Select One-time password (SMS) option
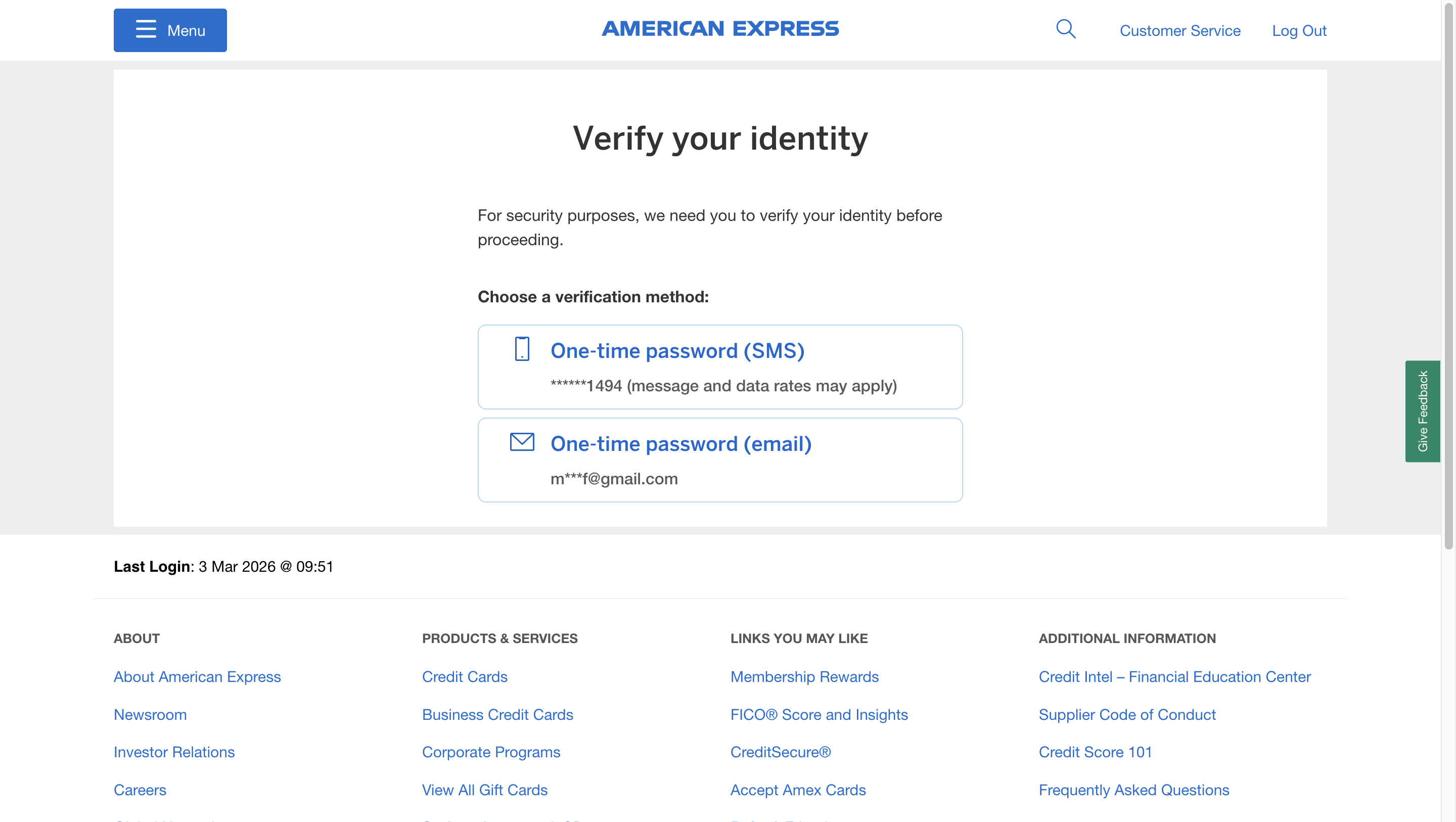The image size is (1456, 822). pyautogui.click(x=677, y=351)
